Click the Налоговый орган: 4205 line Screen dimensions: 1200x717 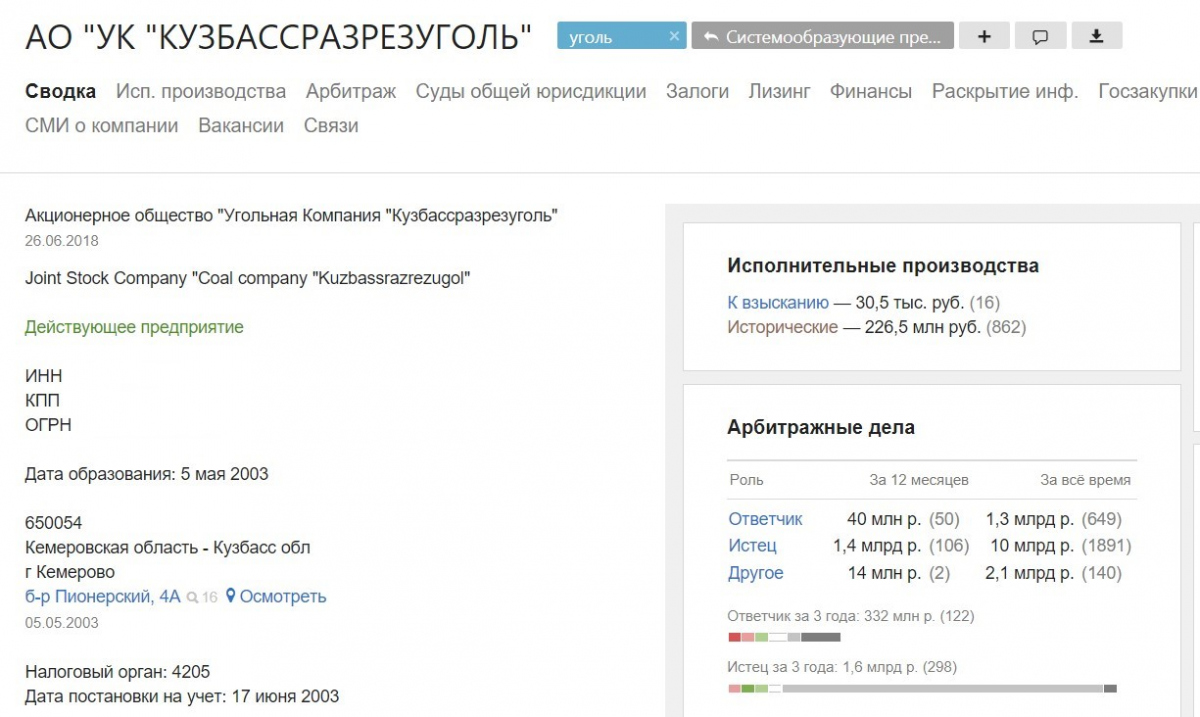[x=118, y=672]
